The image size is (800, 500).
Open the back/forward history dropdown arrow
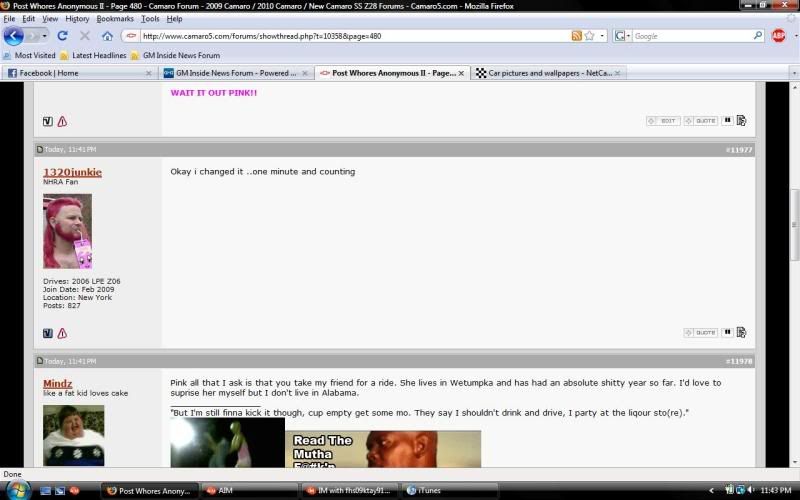43,36
